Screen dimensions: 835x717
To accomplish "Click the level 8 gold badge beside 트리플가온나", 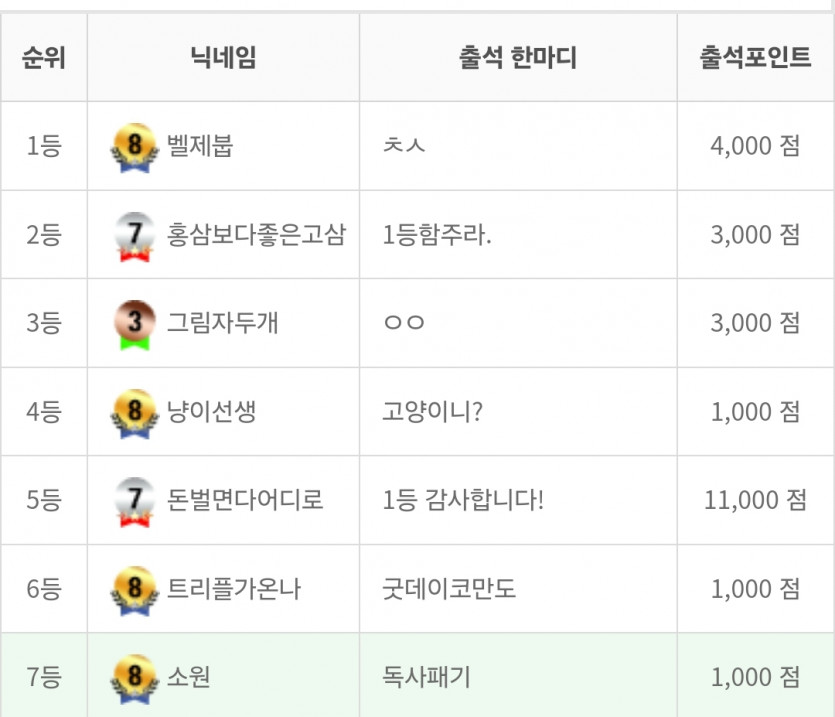I will 135,590.
